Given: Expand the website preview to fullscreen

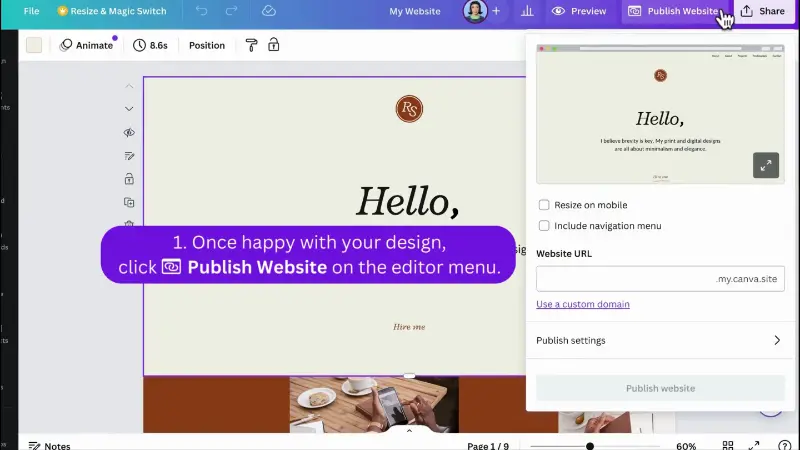Looking at the screenshot, I should coord(766,166).
